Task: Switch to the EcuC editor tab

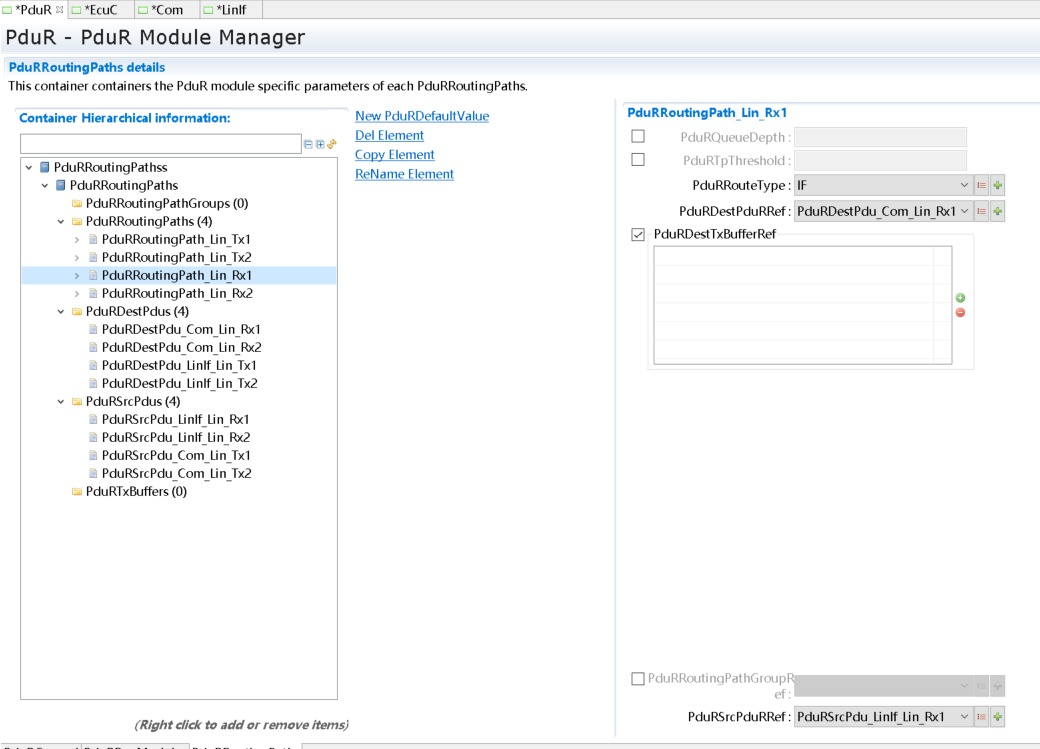Action: [x=98, y=10]
